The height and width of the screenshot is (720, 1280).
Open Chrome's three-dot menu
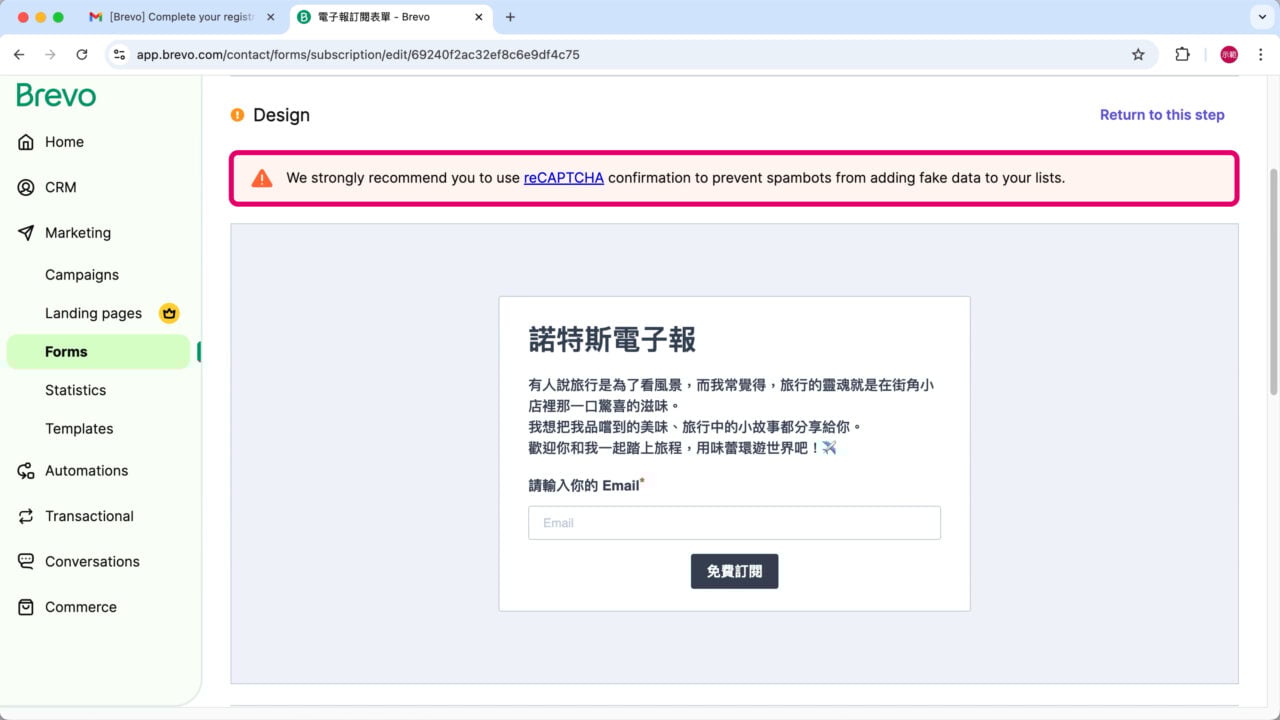1261,54
